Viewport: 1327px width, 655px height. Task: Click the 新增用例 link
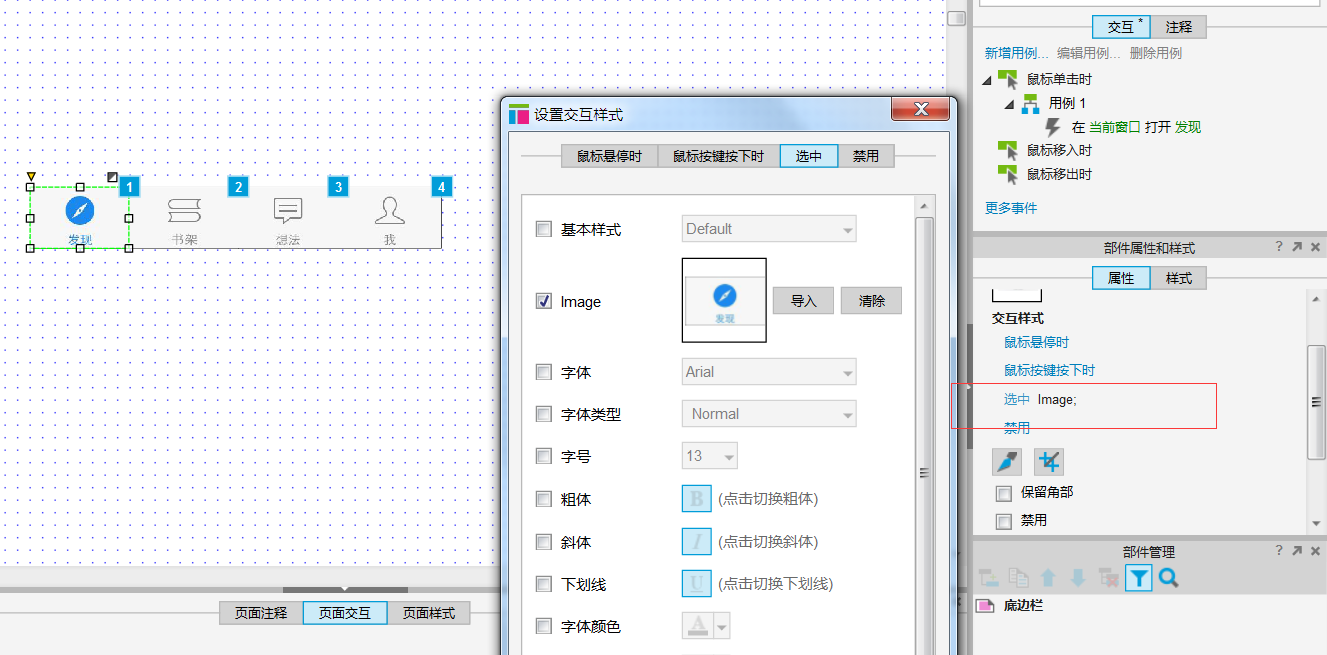pyautogui.click(x=1017, y=53)
